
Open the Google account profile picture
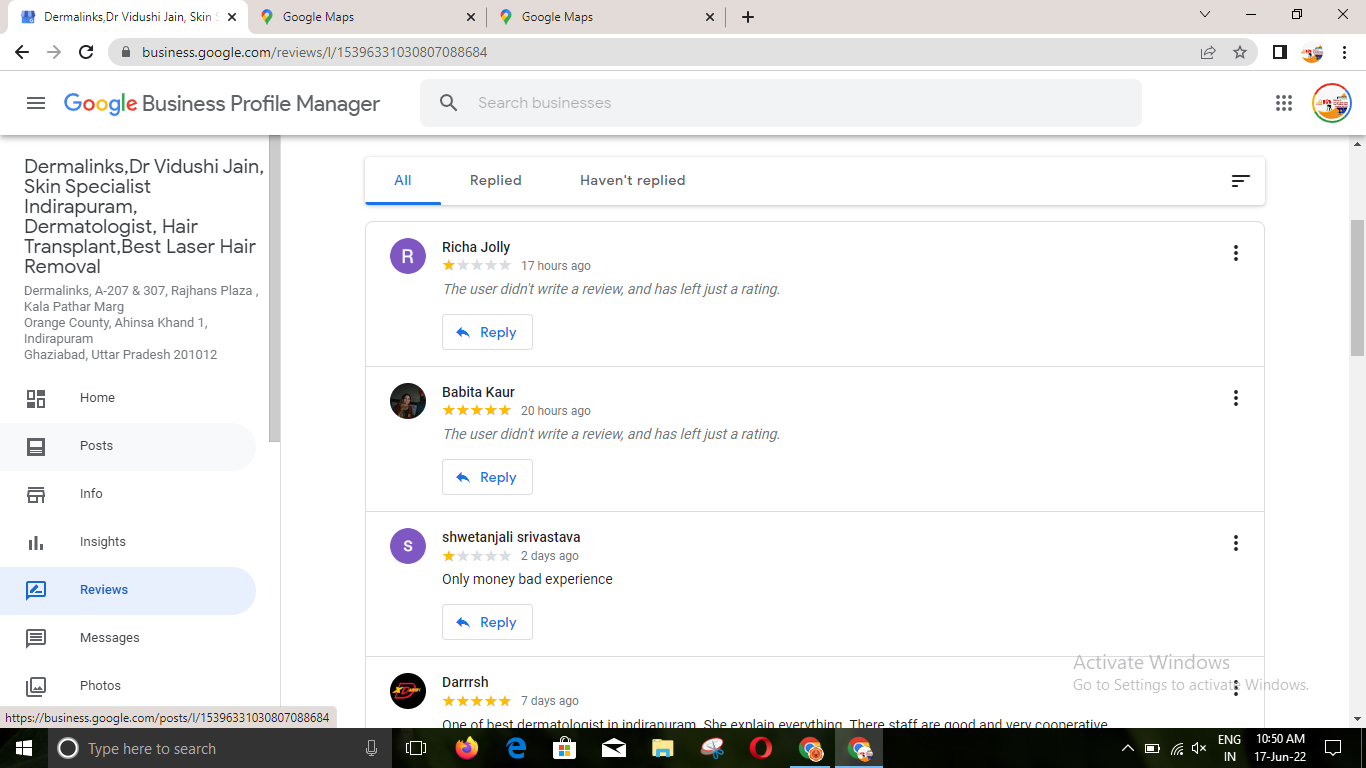[1332, 103]
